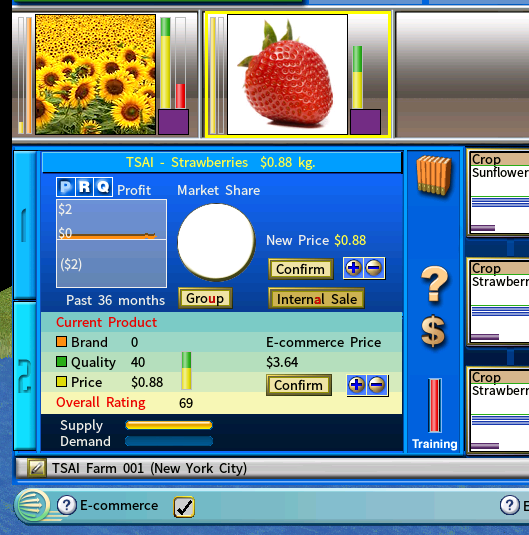Click the yellow Supply bar
The height and width of the screenshot is (535, 529).
coord(169,425)
